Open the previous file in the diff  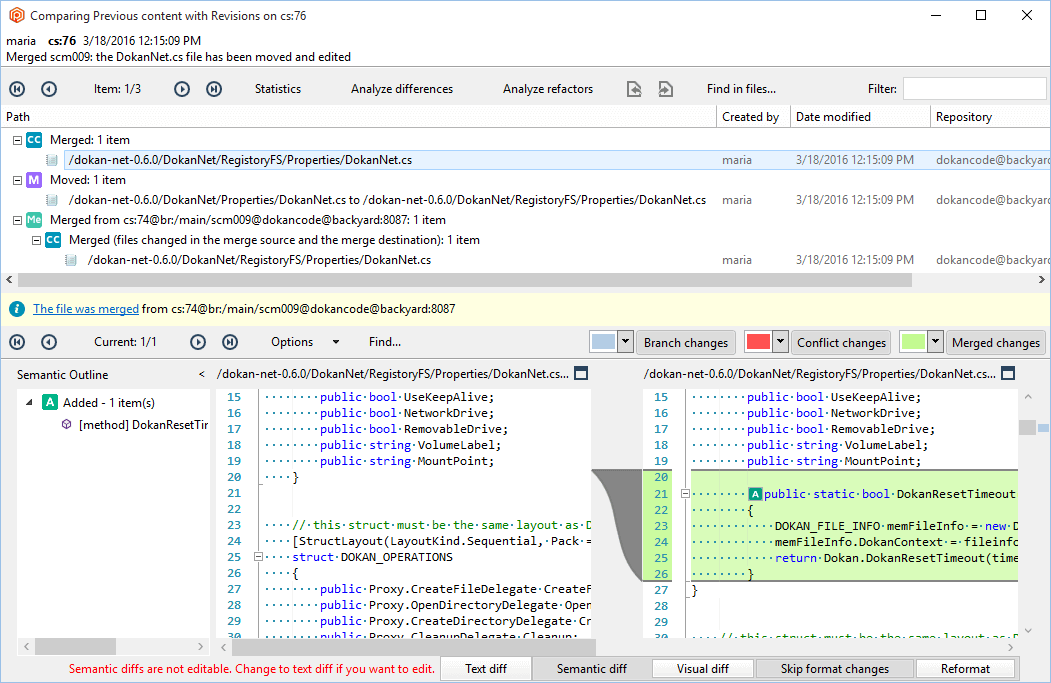[x=634, y=88]
